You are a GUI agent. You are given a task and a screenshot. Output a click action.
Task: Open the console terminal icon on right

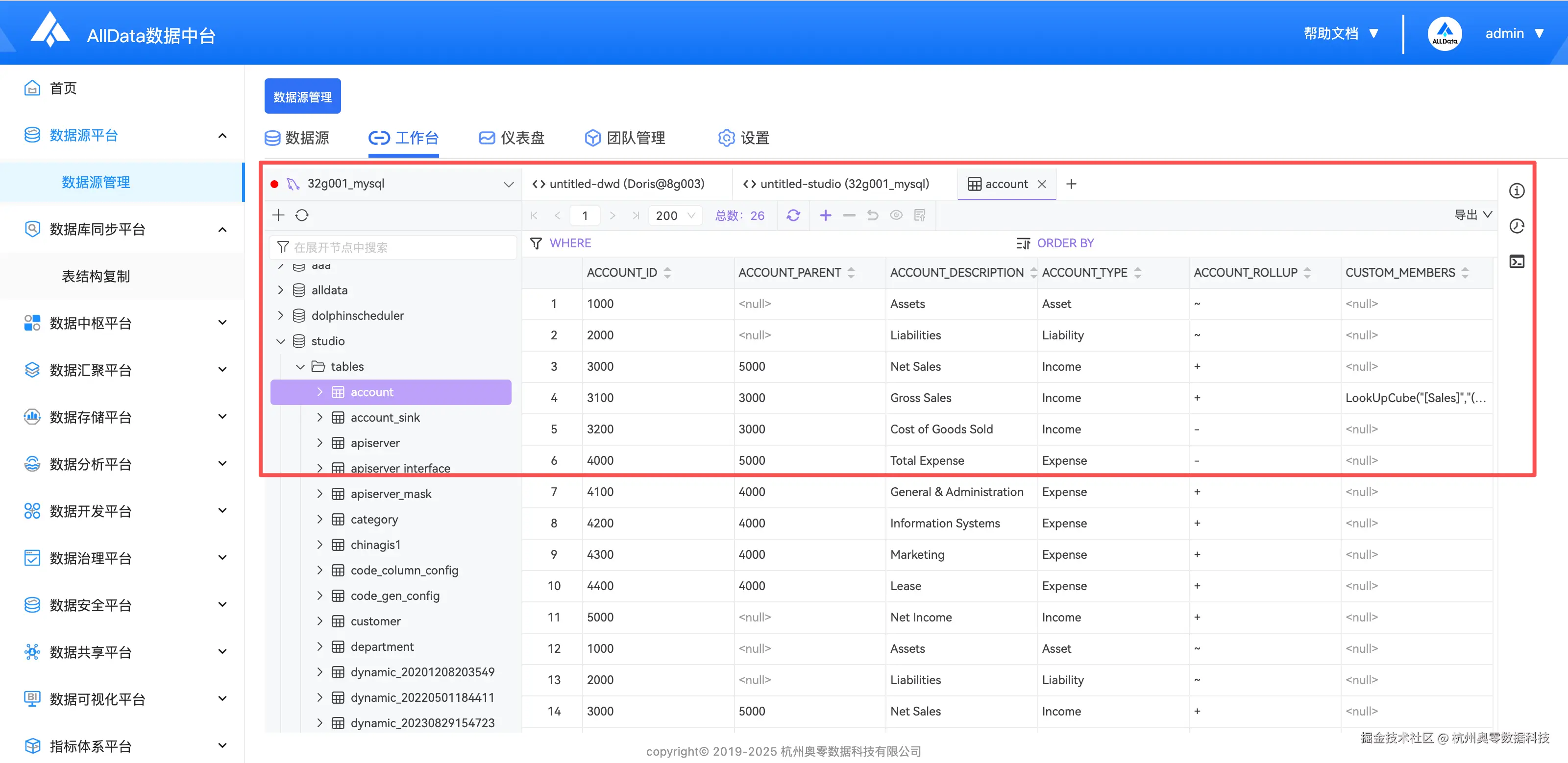(1516, 262)
